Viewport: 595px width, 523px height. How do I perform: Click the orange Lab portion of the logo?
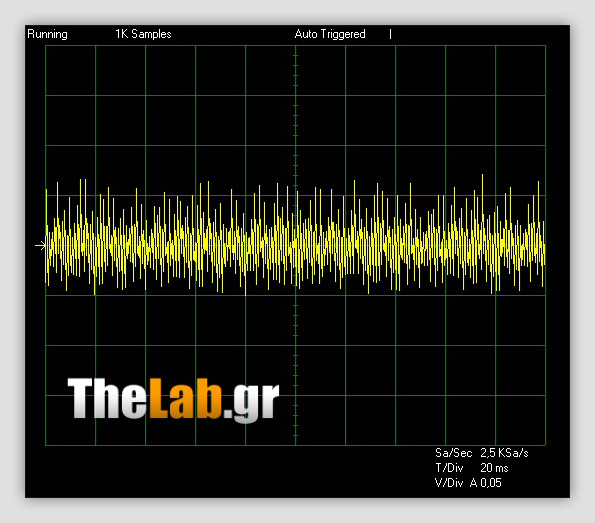pyautogui.click(x=185, y=399)
